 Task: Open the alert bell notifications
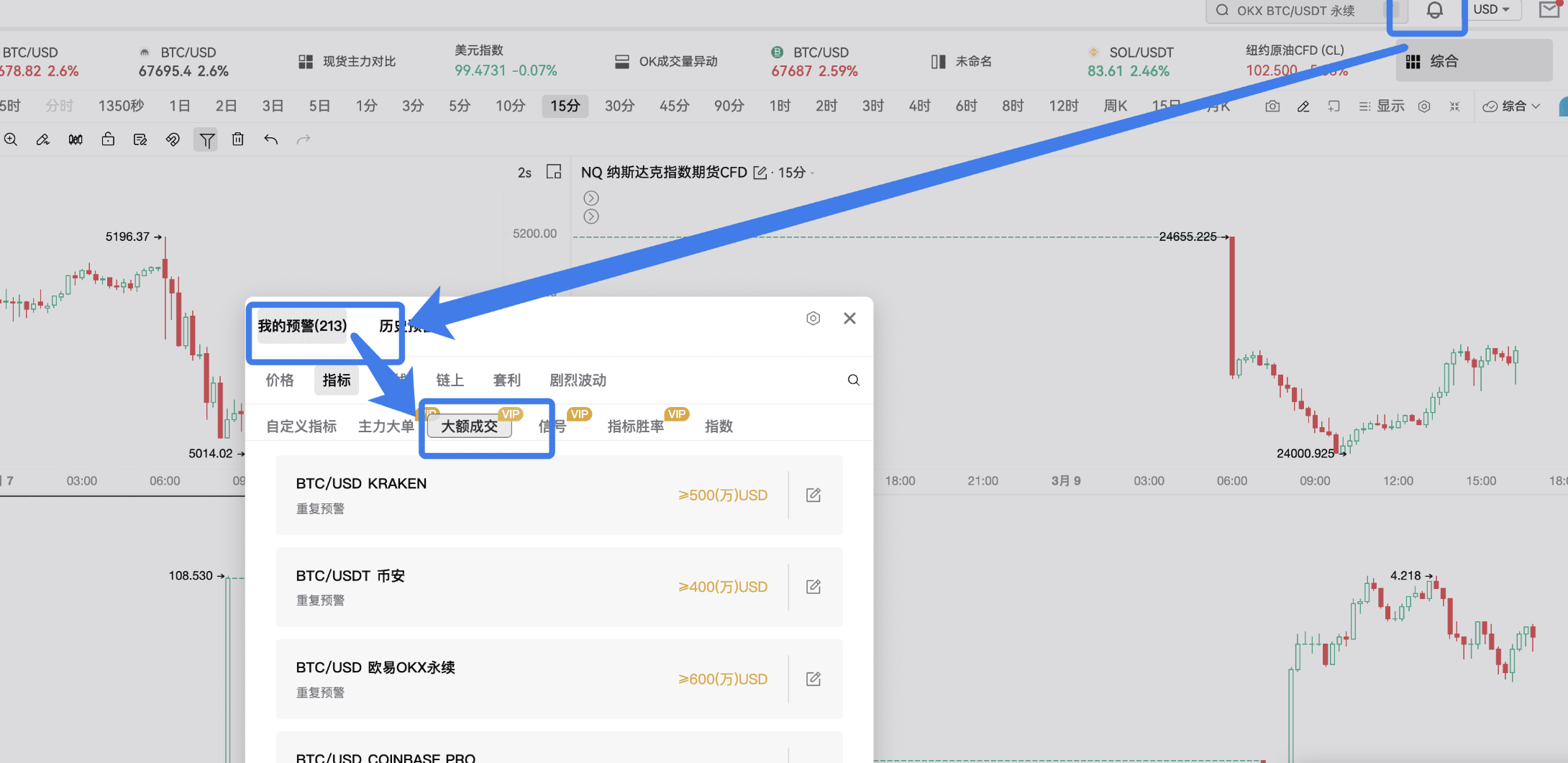[x=1434, y=10]
